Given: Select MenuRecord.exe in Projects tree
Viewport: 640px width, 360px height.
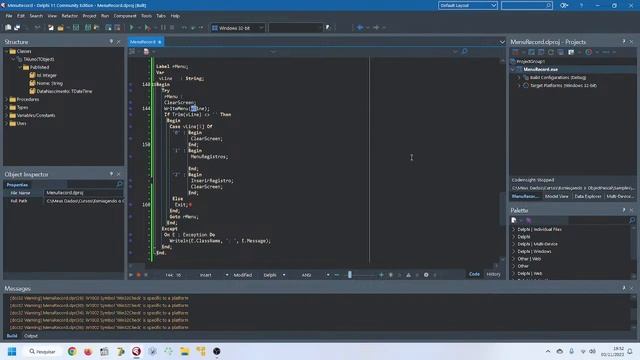Looking at the screenshot, I should tap(540, 69).
